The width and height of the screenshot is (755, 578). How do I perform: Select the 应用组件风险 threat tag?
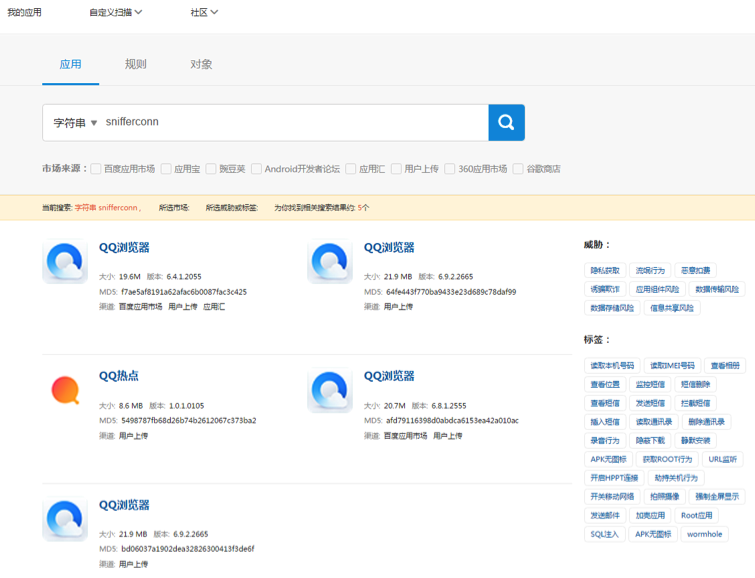click(x=657, y=289)
